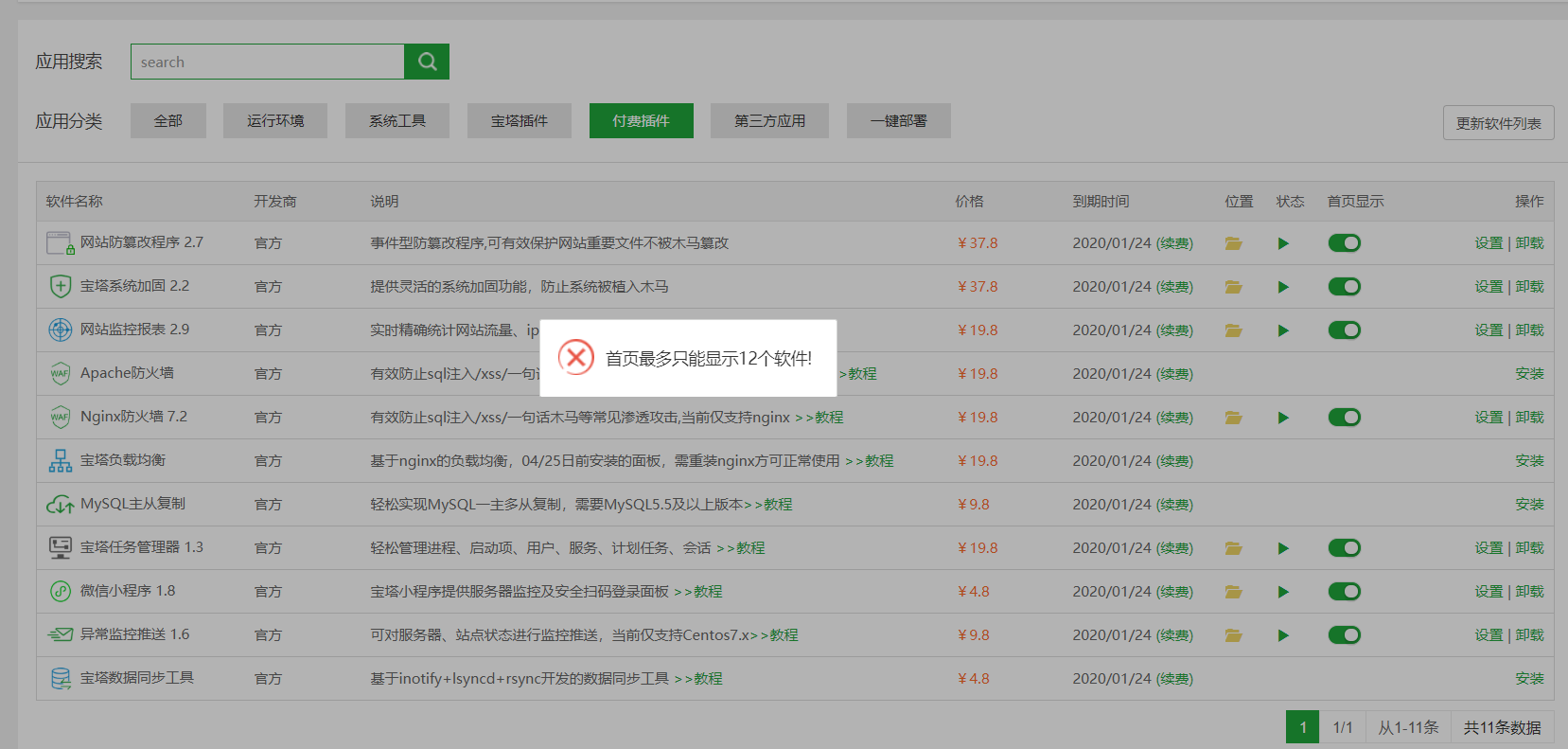Click the 宝塔任务管理器 monitor icon

61,547
